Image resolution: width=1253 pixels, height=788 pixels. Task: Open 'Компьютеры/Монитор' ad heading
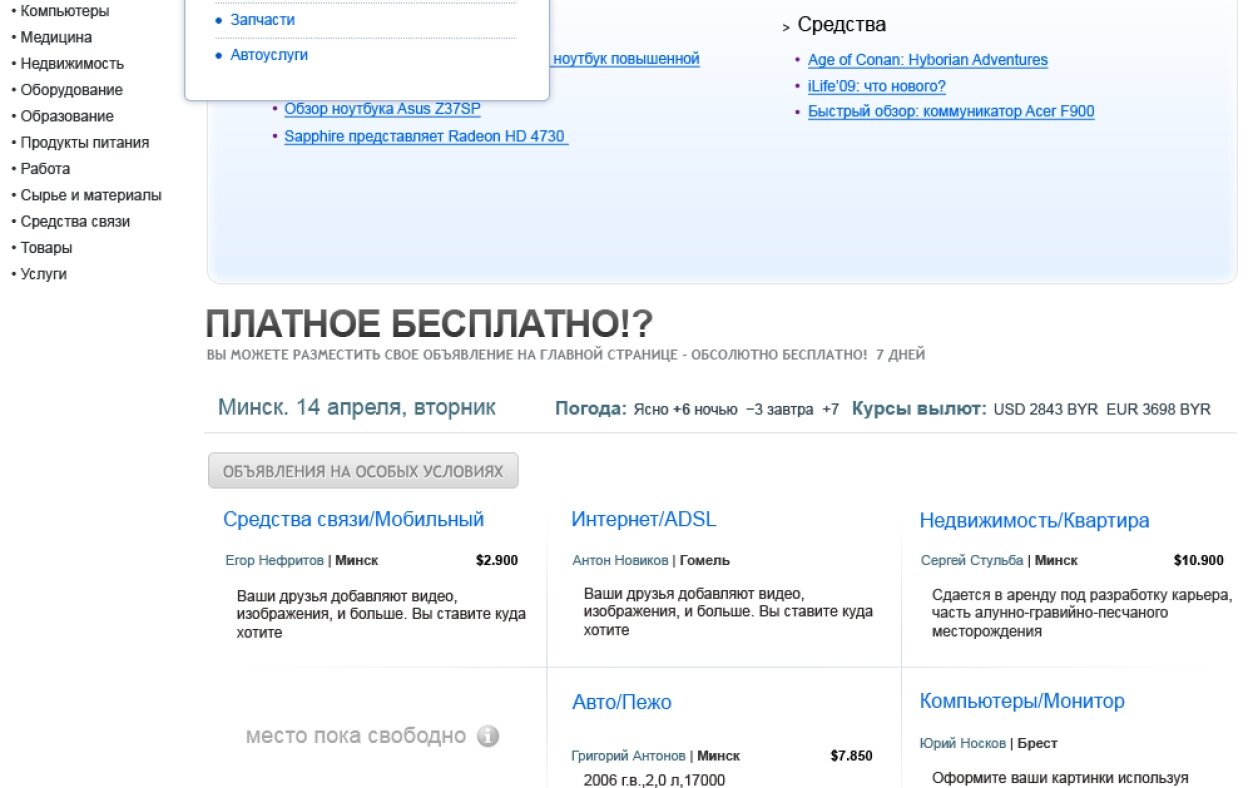(x=1022, y=701)
